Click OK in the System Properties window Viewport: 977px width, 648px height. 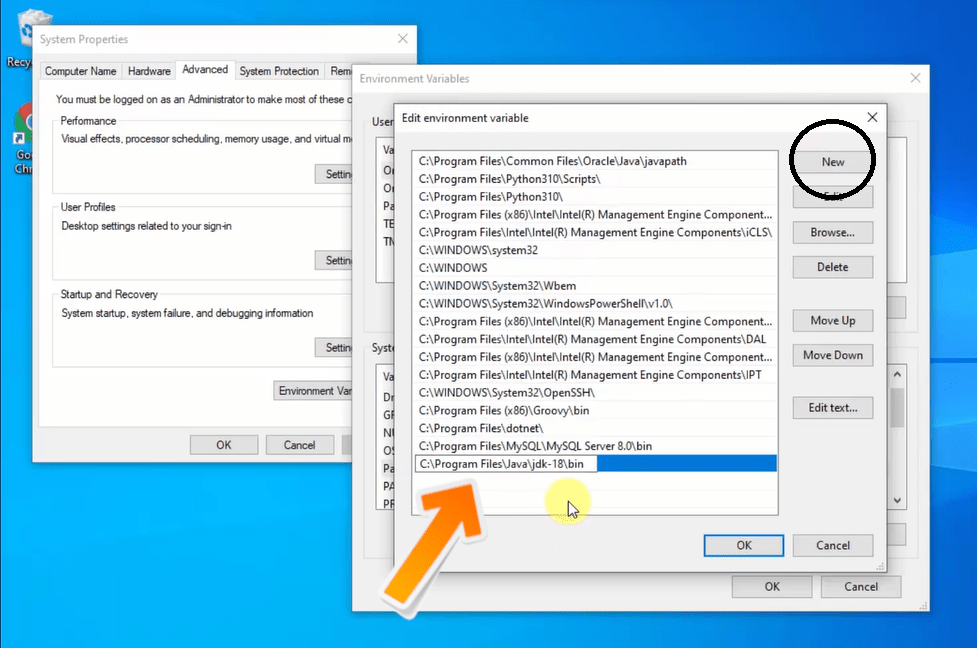[x=223, y=444]
